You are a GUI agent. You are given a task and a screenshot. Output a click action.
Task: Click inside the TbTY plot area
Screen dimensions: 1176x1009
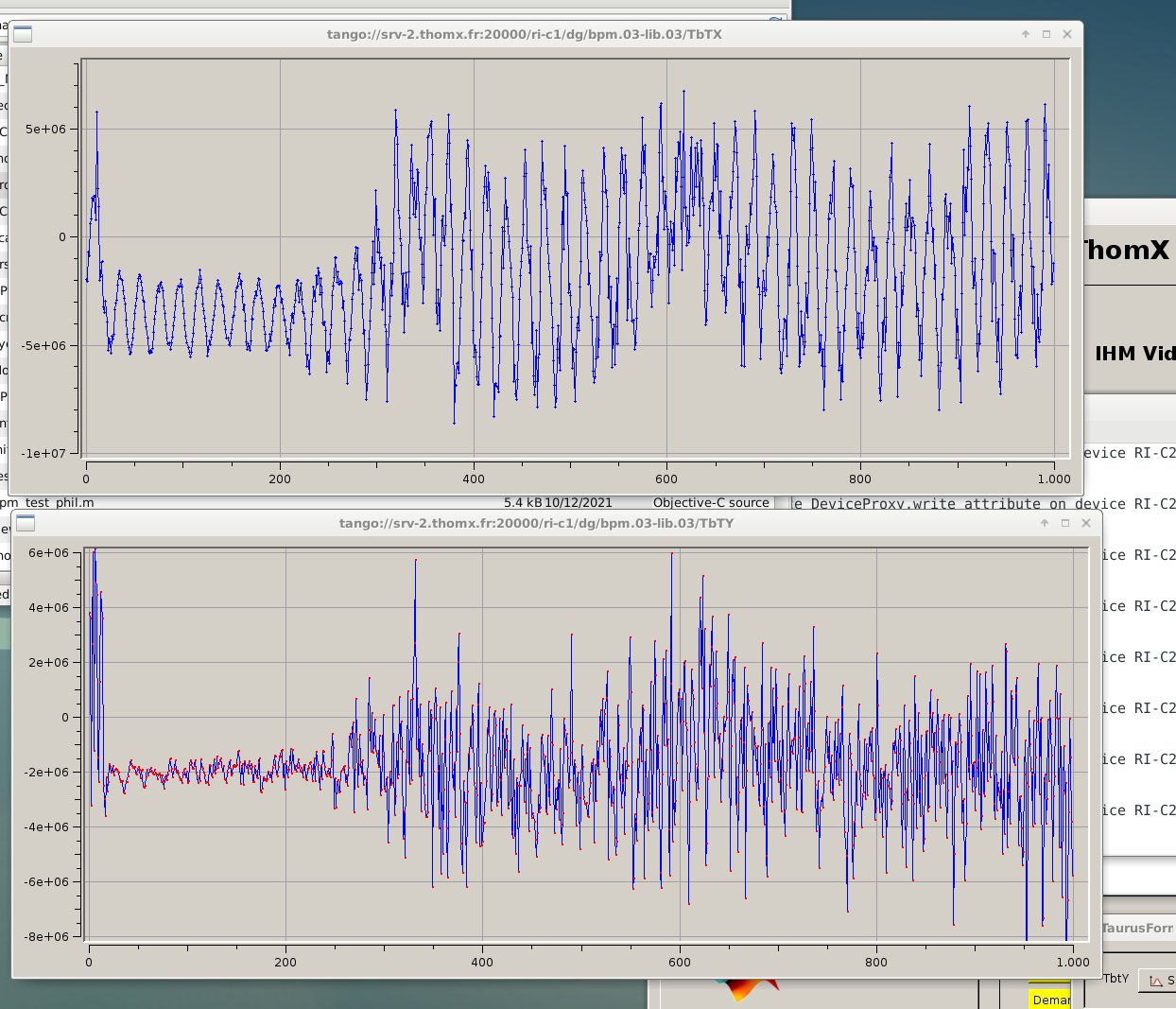pos(580,743)
